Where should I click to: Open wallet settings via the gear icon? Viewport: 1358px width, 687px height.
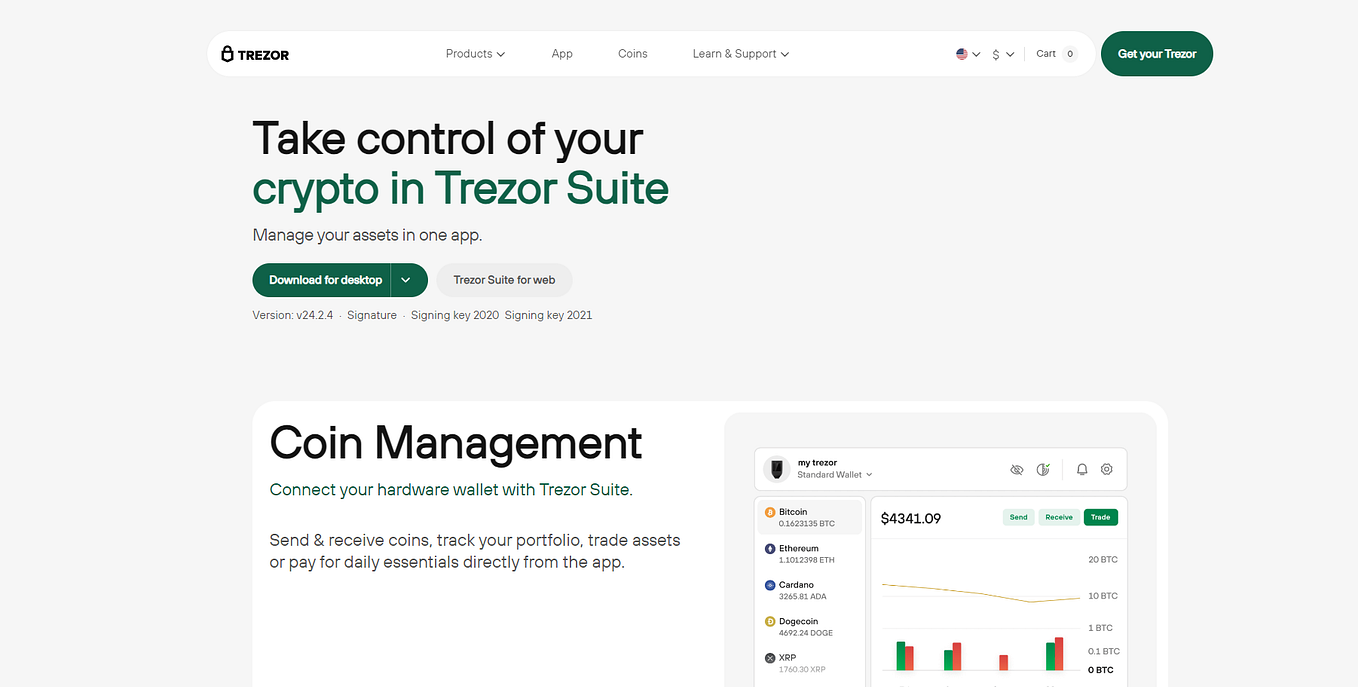tap(1106, 469)
